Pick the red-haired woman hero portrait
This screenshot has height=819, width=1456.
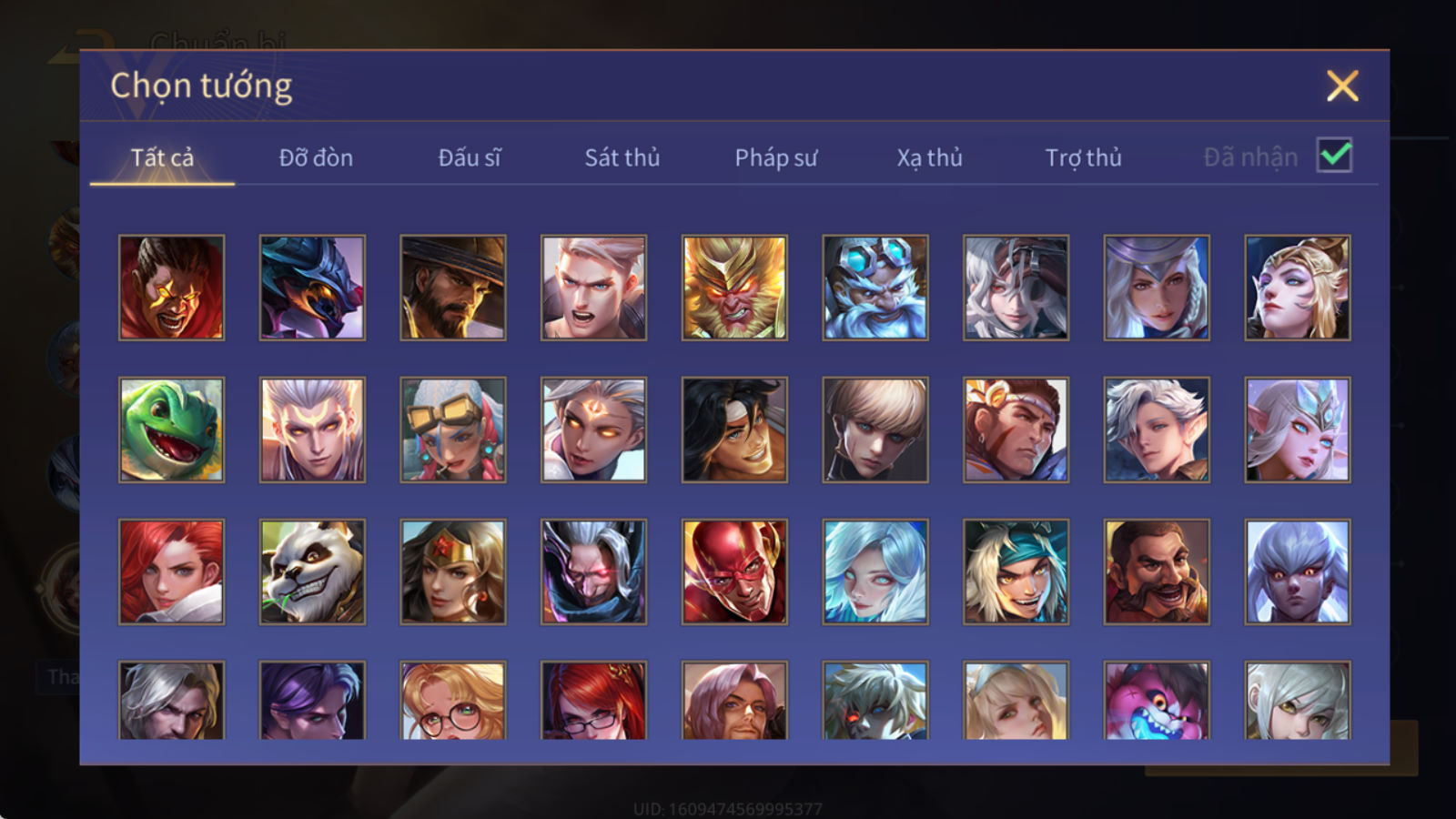[171, 571]
